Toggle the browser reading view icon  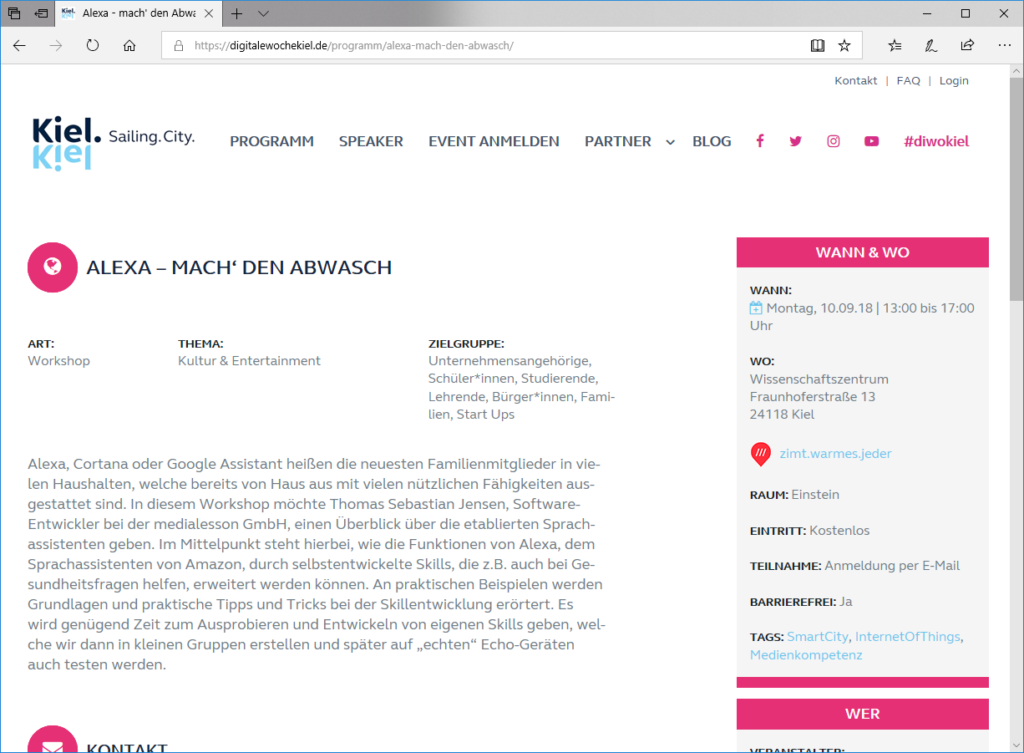(x=817, y=45)
